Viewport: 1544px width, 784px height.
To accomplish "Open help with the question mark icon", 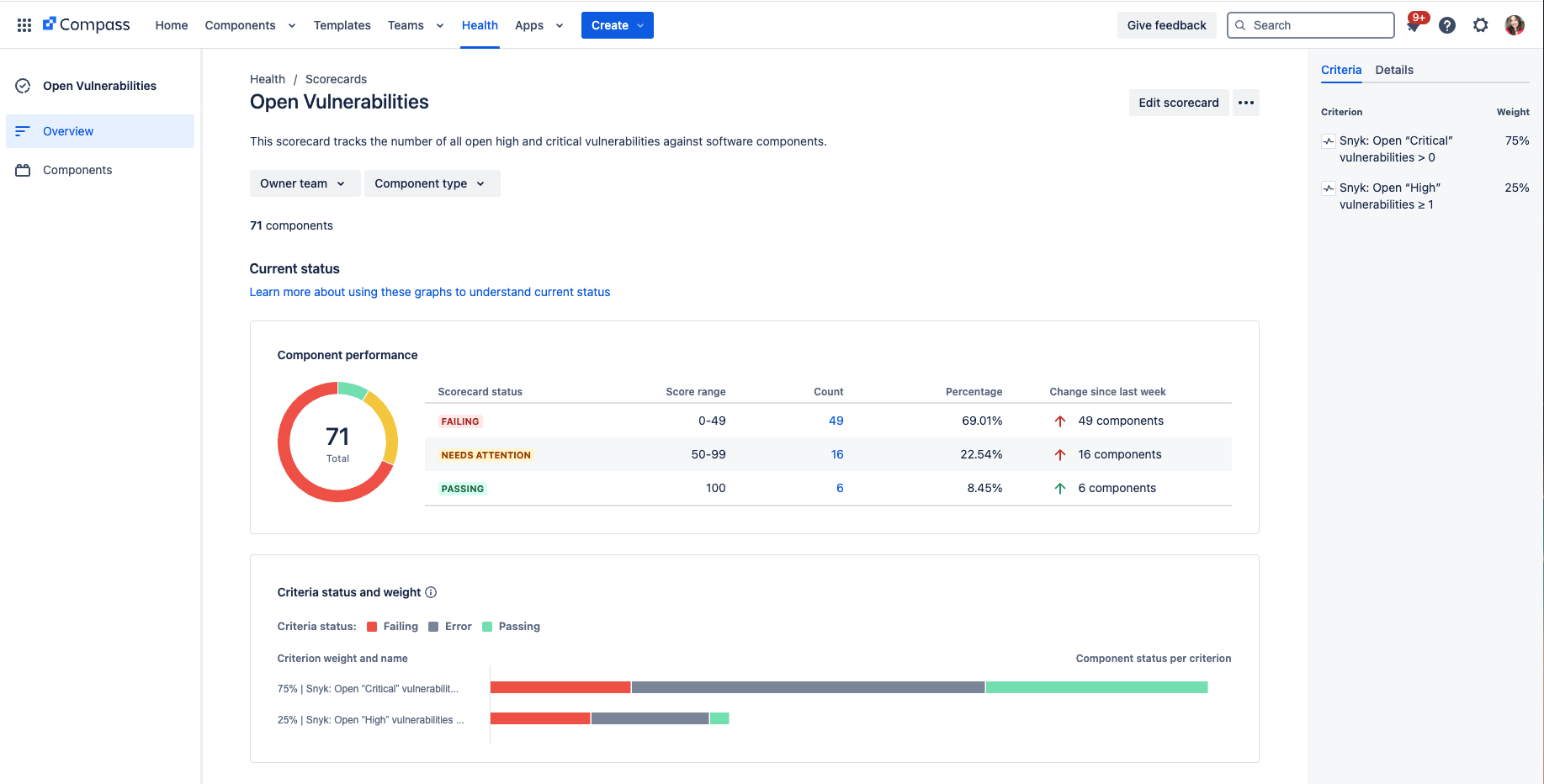I will [1447, 25].
